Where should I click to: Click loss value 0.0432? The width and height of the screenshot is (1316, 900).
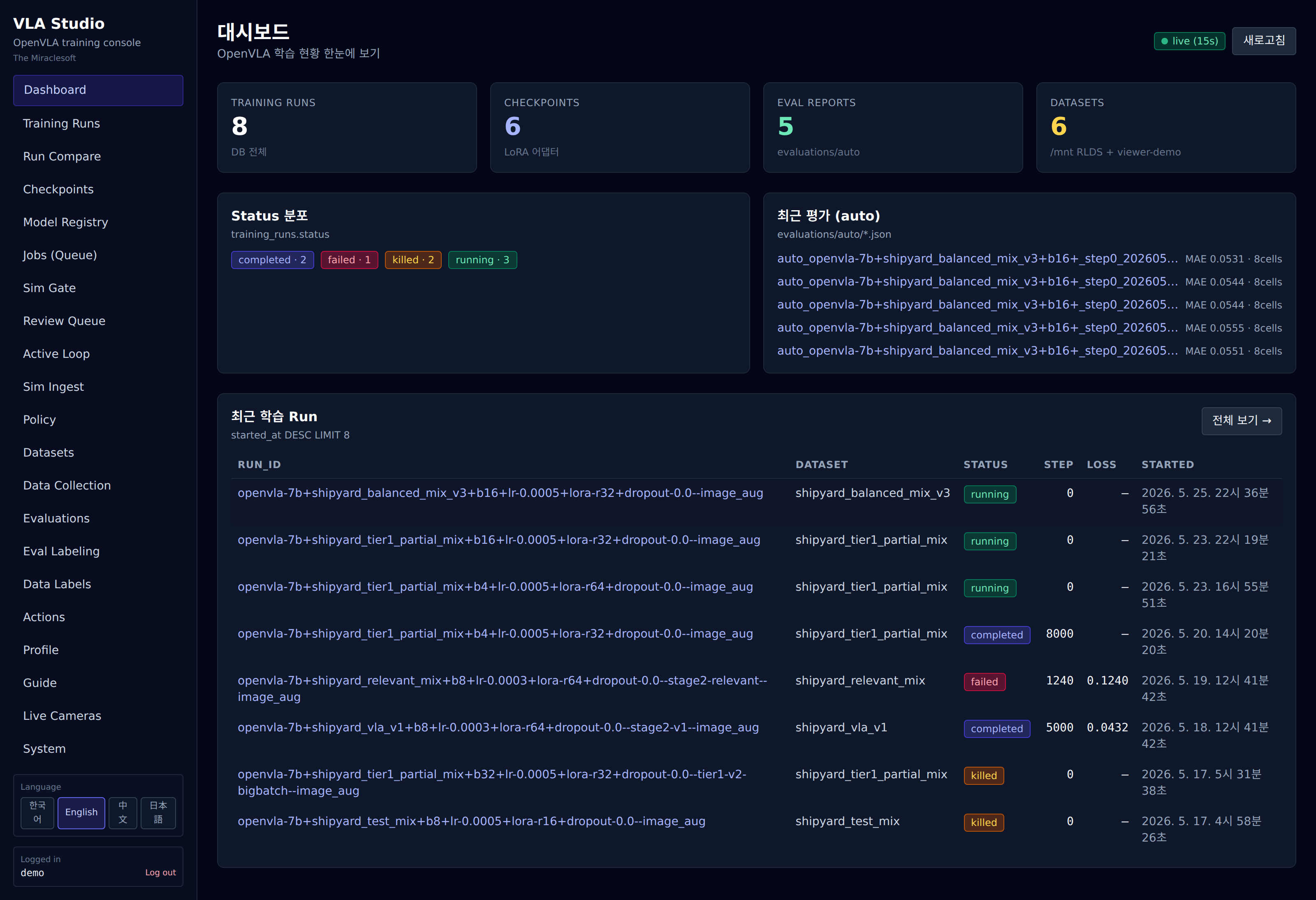tap(1107, 728)
